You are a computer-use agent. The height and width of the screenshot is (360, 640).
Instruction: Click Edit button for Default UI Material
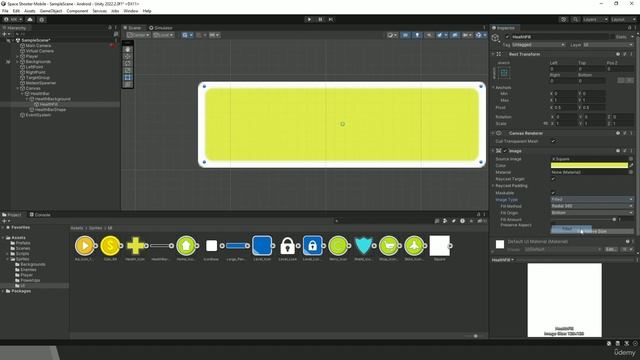[610, 249]
